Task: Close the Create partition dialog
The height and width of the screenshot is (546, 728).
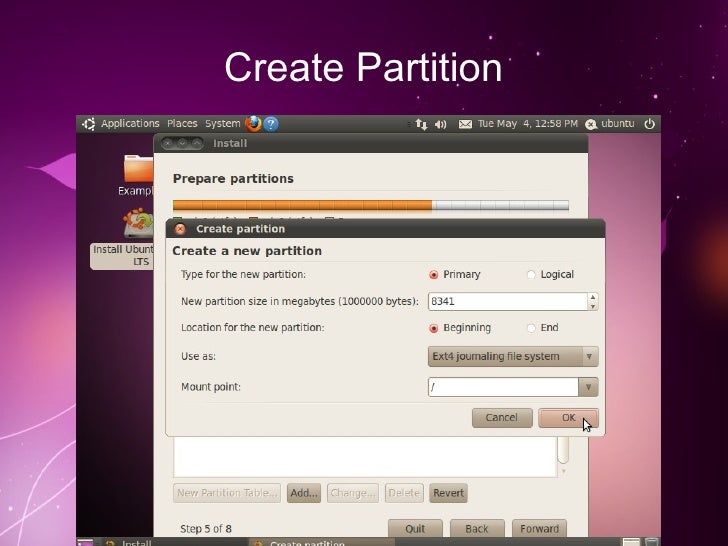Action: click(180, 229)
